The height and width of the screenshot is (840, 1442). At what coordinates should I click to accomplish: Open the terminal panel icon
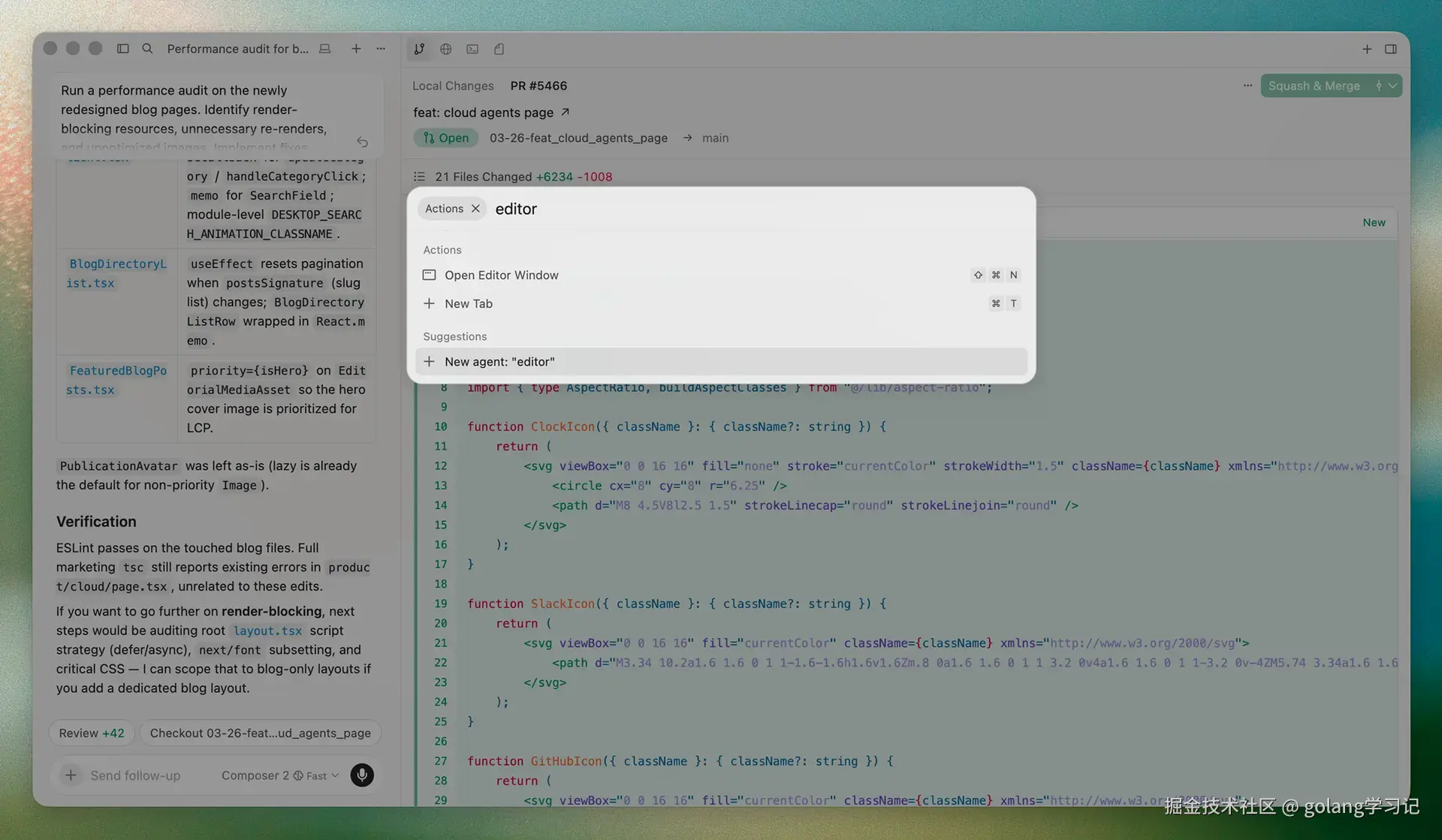[472, 49]
